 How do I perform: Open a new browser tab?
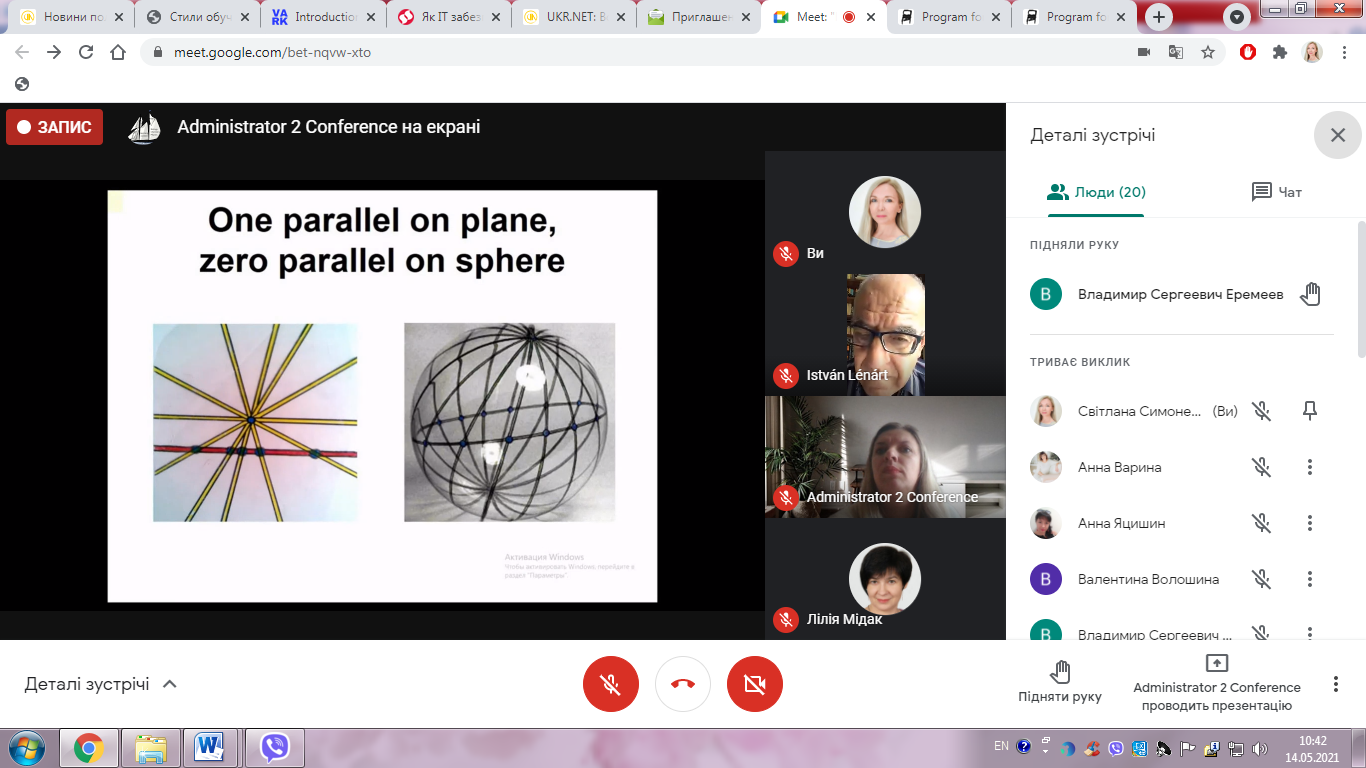[1159, 17]
